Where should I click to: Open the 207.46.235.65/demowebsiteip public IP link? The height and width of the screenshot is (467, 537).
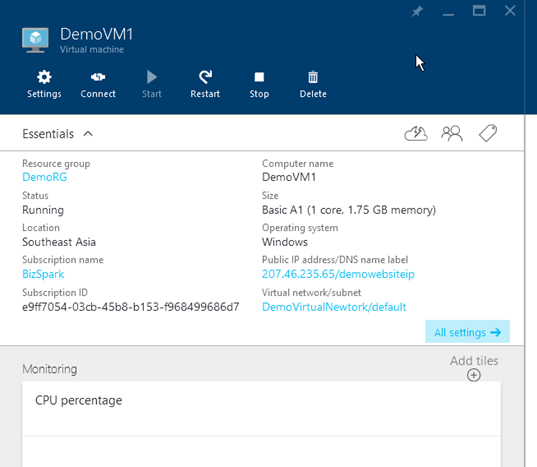click(x=338, y=274)
